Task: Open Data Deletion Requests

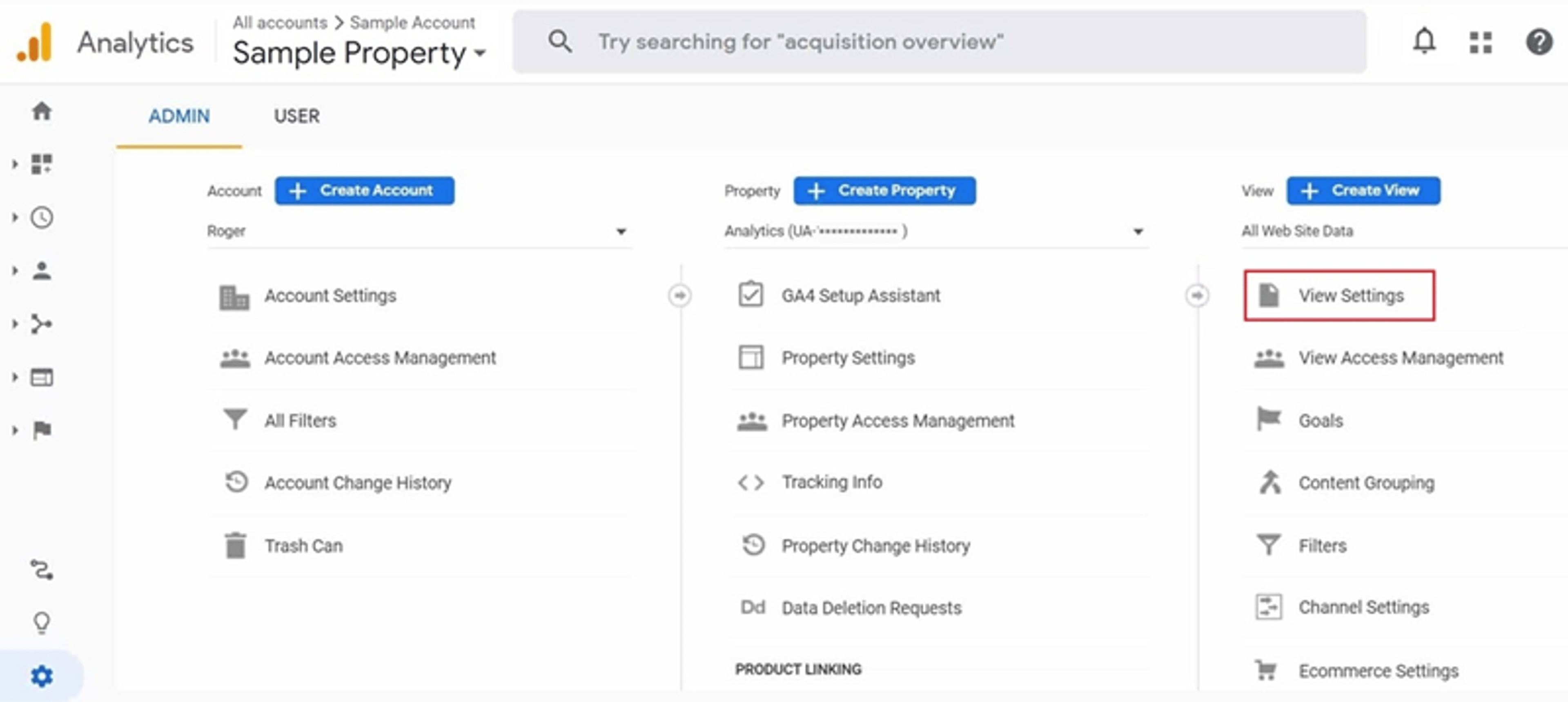Action: tap(872, 608)
